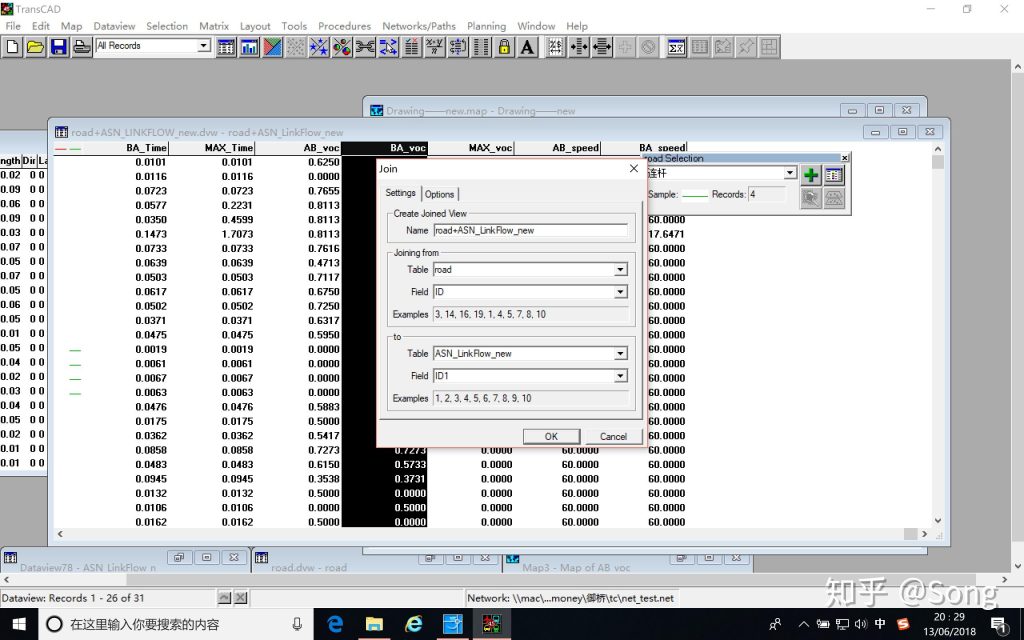Click the BA_voc column header

coord(408,148)
